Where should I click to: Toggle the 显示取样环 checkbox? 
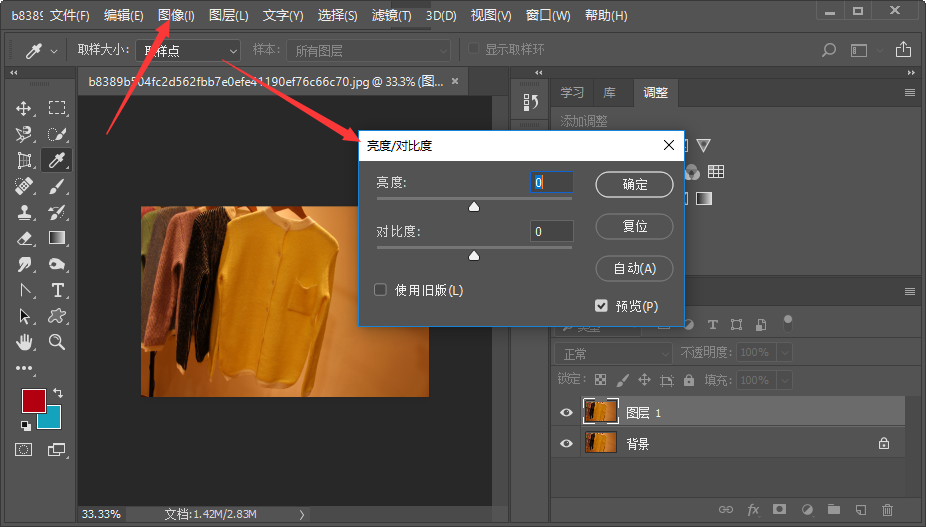(x=473, y=48)
